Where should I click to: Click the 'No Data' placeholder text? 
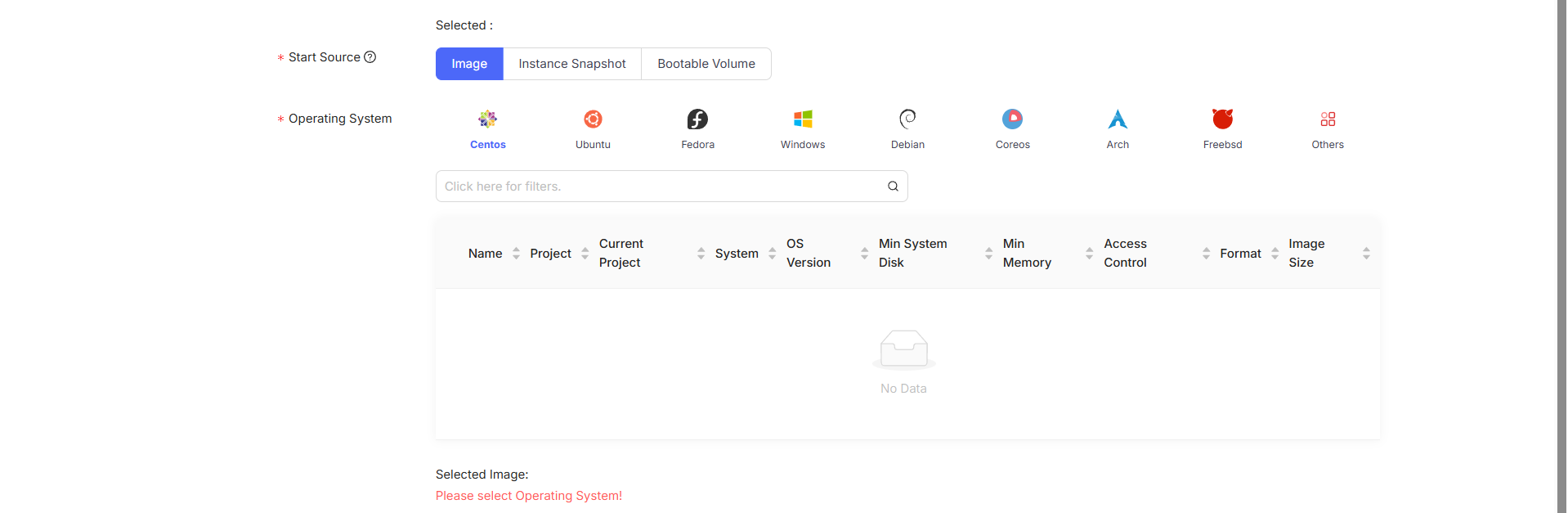point(903,389)
